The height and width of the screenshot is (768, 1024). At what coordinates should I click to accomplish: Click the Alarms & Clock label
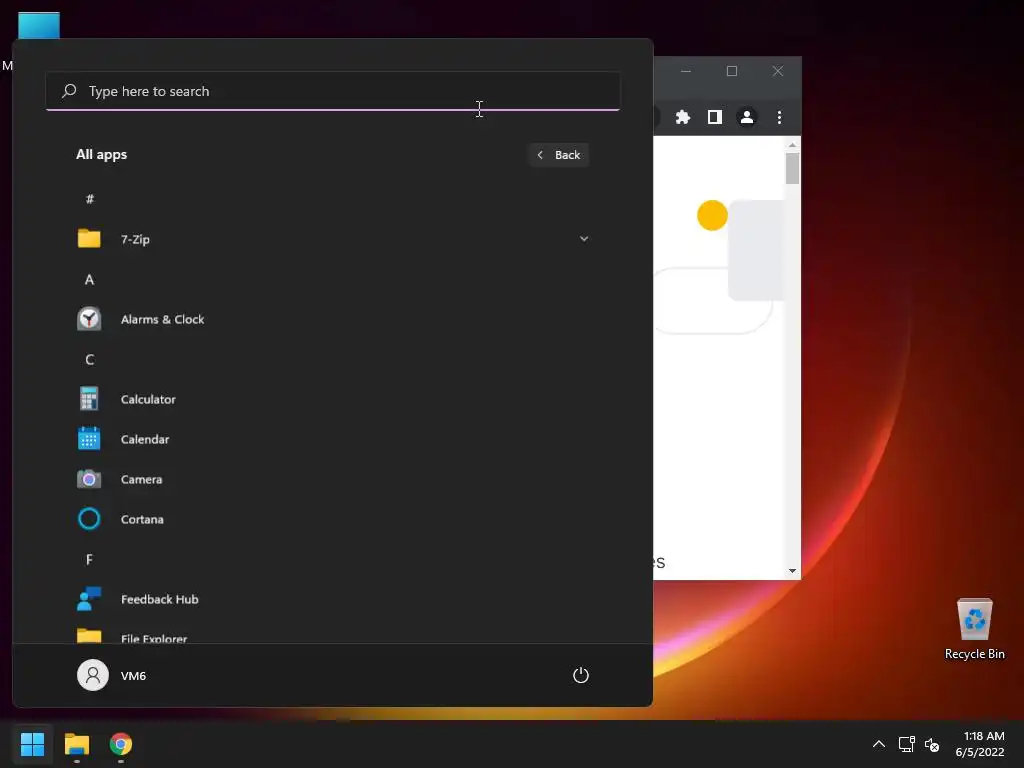pyautogui.click(x=163, y=319)
